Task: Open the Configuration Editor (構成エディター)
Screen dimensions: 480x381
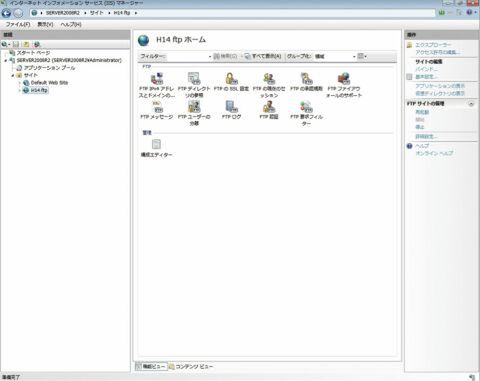Action: pyautogui.click(x=156, y=148)
